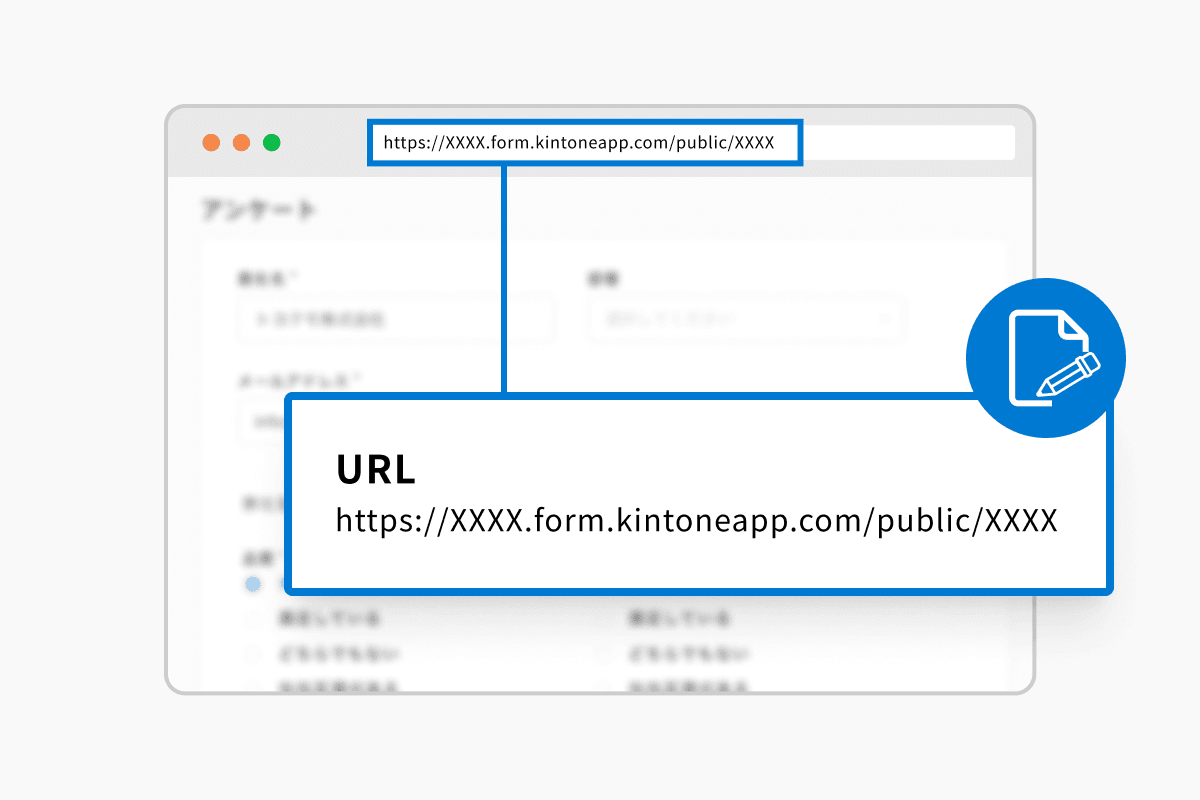1200x800 pixels.
Task: Select the URL in the browser address bar
Action: pyautogui.click(x=579, y=143)
